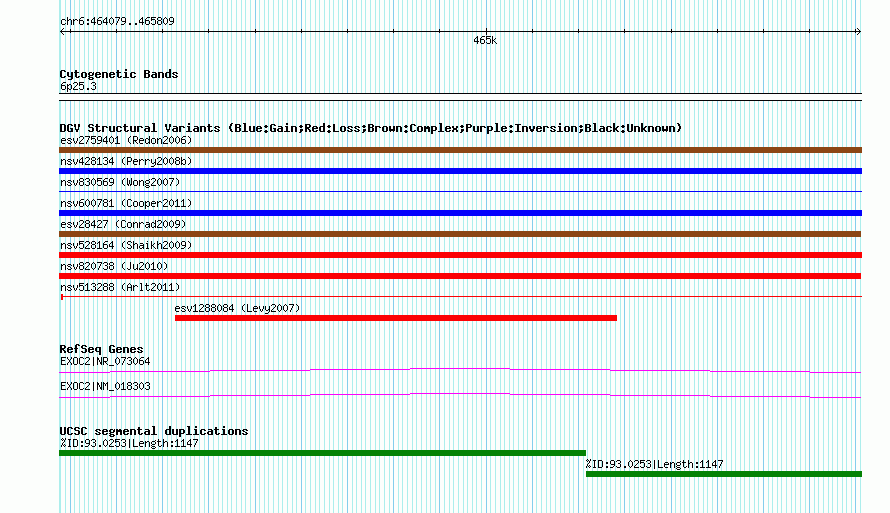890x513 pixels.
Task: Open variant label nsv513288 (Arlt2011)
Action: tap(120, 287)
